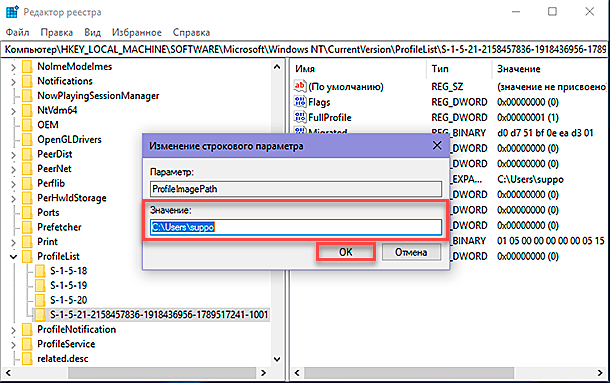
Task: Select the S-1-5-21-2158457836-1918436956-1789517241-1001 key
Action: 159,314
